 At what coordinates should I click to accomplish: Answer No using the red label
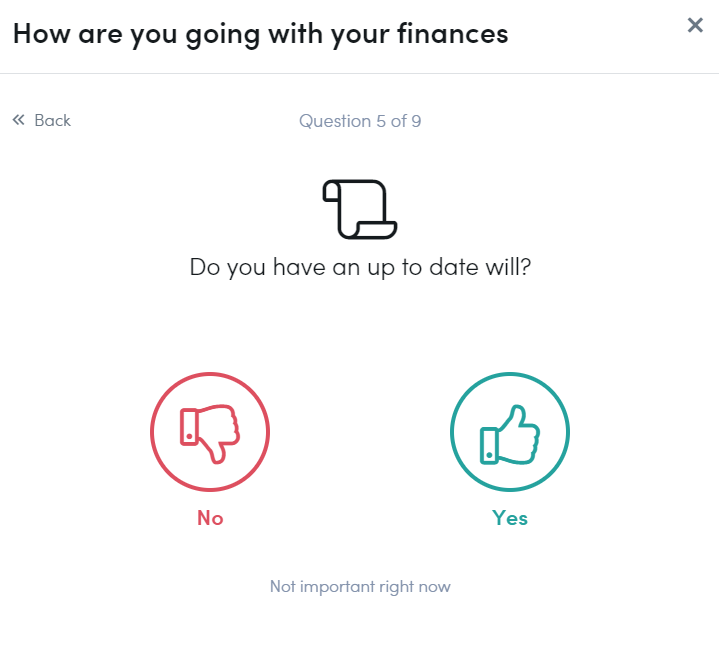coord(210,518)
